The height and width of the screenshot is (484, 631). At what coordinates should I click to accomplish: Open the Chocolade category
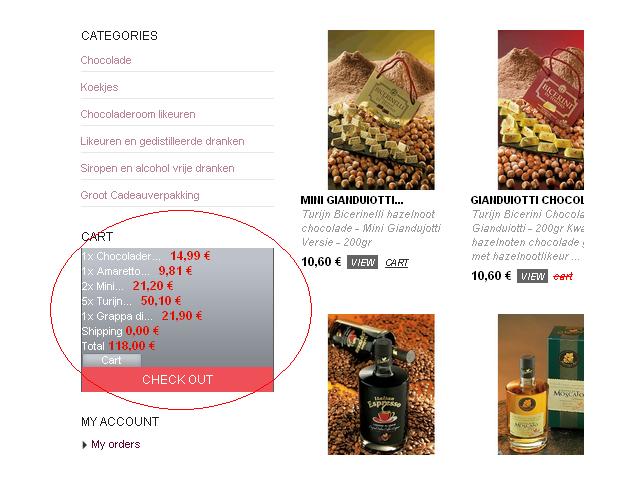point(106,60)
